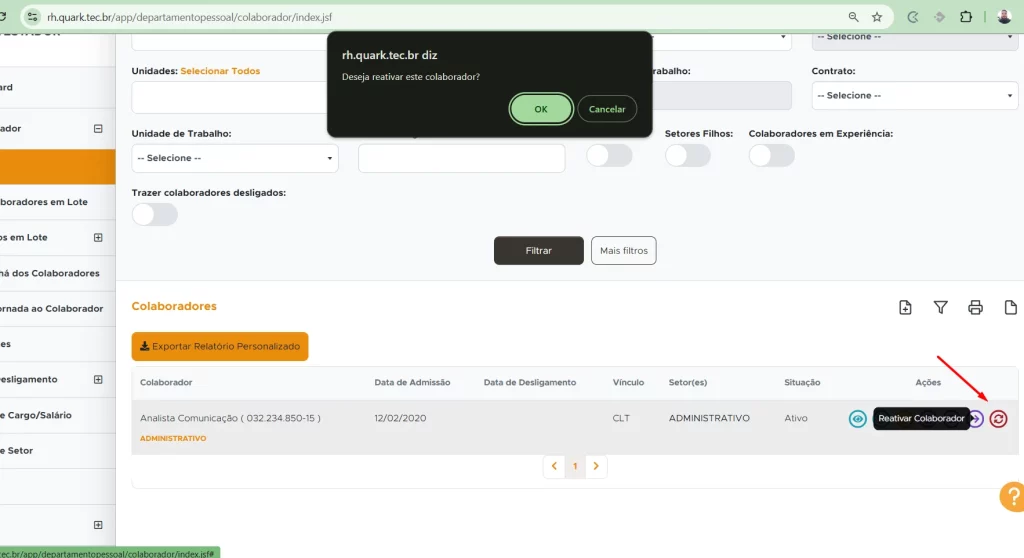Image resolution: width=1024 pixels, height=558 pixels.
Task: Enable the Setores Filhos toggle
Action: point(687,155)
